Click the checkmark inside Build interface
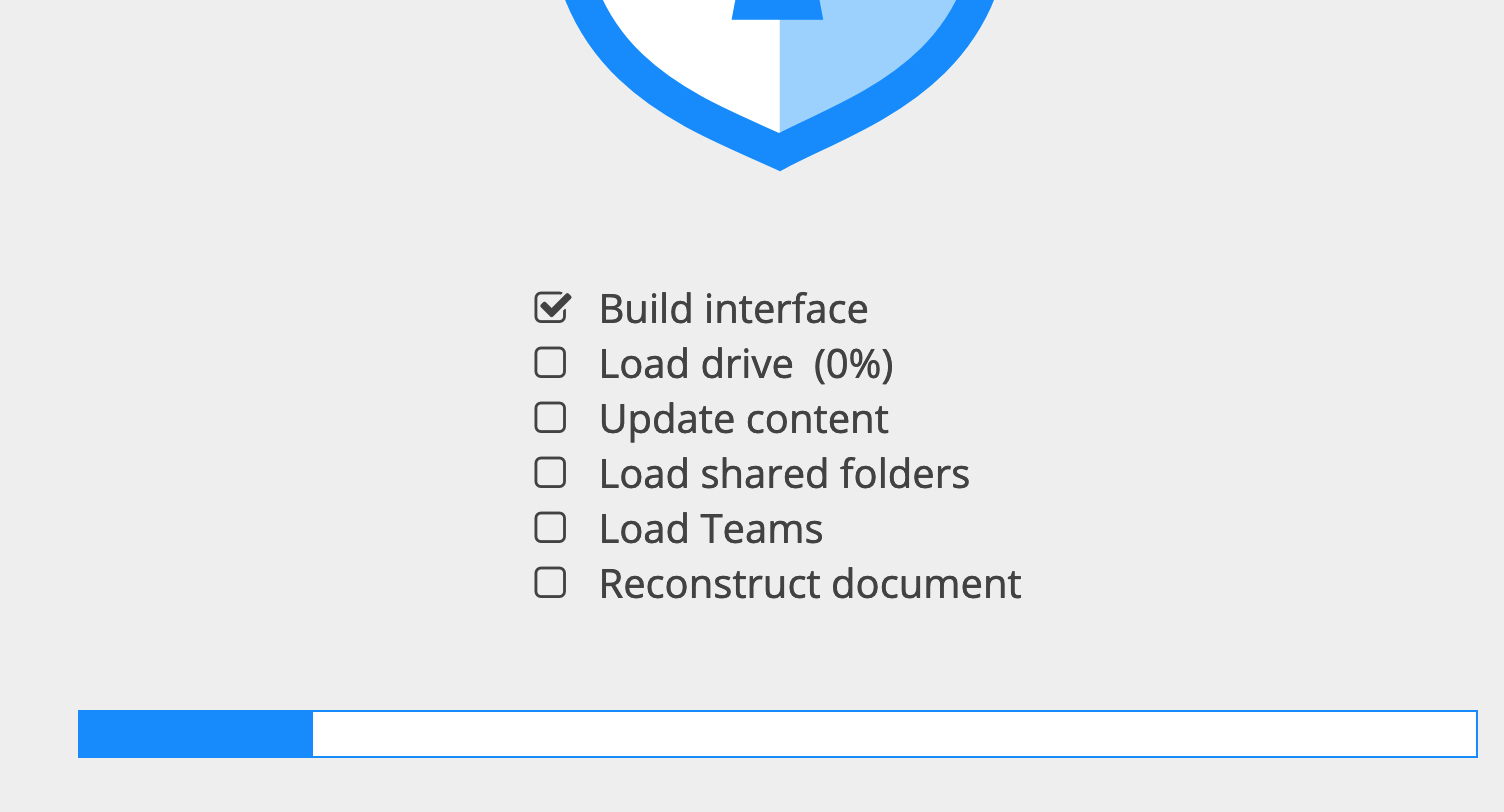This screenshot has width=1504, height=812. click(551, 307)
